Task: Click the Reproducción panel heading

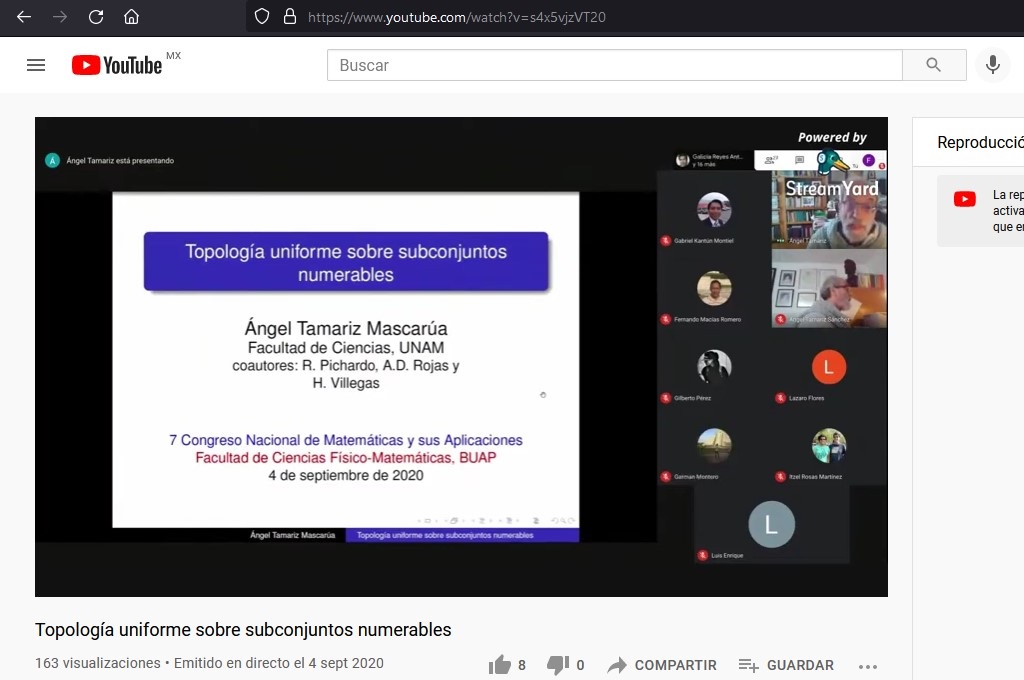Action: 980,142
